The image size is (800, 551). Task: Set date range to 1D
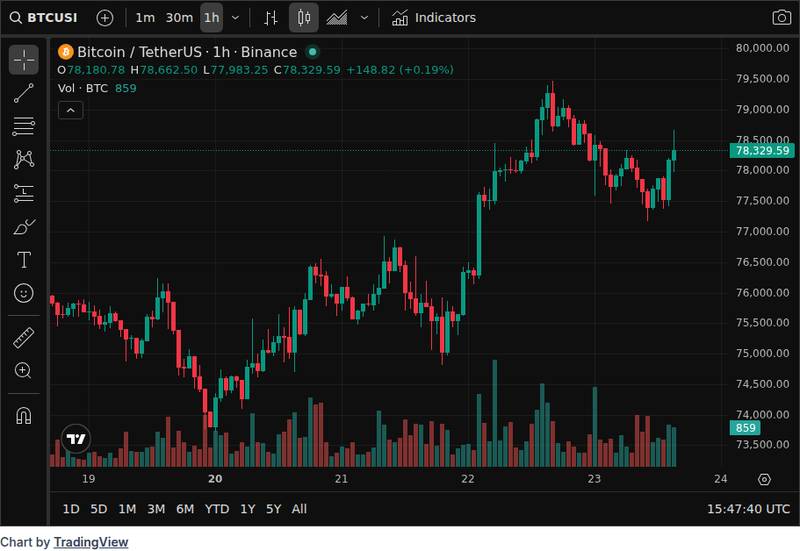tap(71, 509)
